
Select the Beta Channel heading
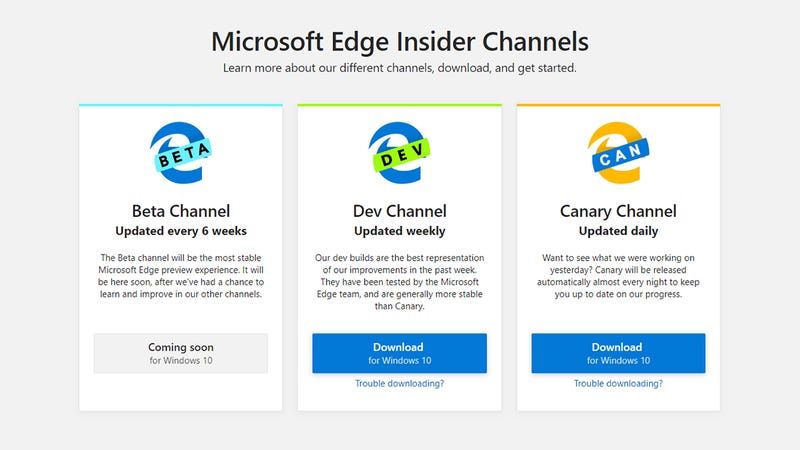(181, 211)
